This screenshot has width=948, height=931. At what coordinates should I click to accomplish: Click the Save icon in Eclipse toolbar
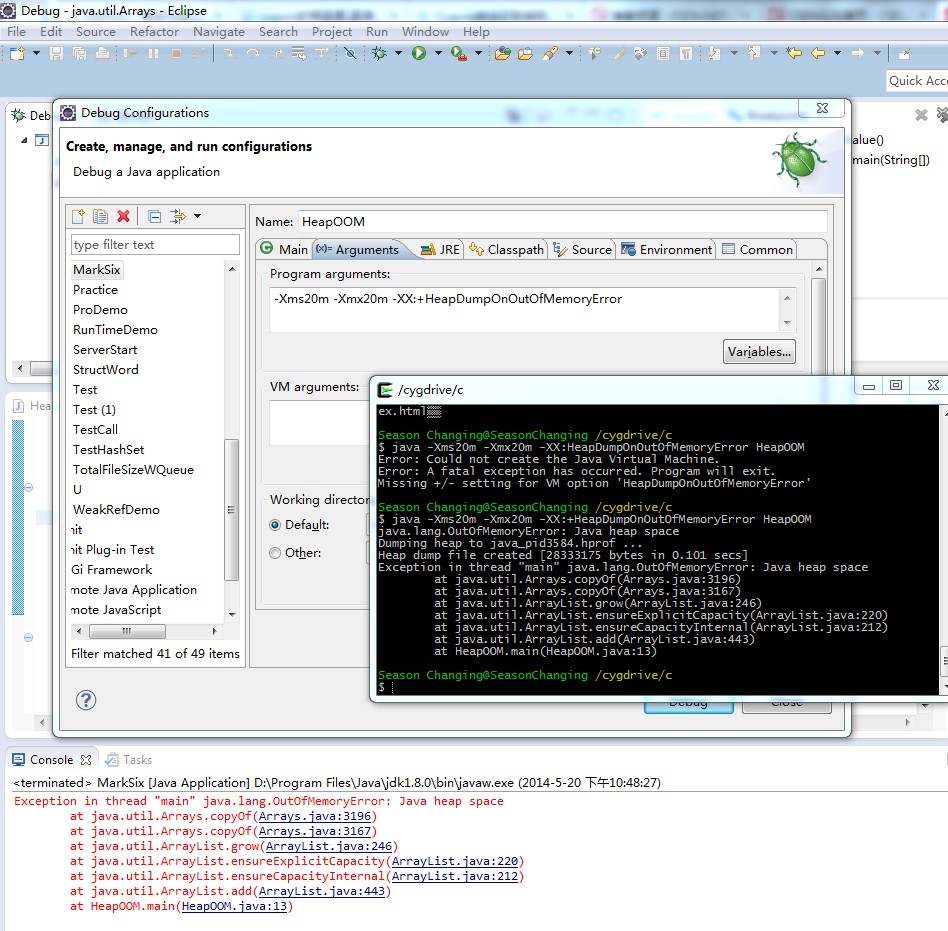pyautogui.click(x=56, y=54)
